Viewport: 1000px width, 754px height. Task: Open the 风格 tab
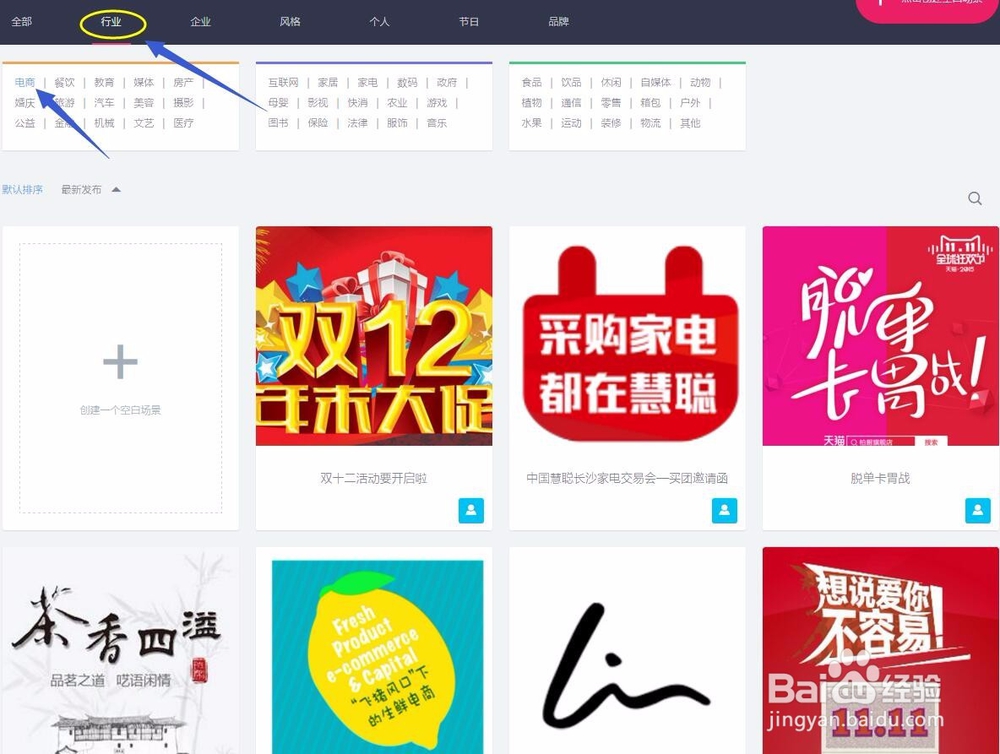289,21
